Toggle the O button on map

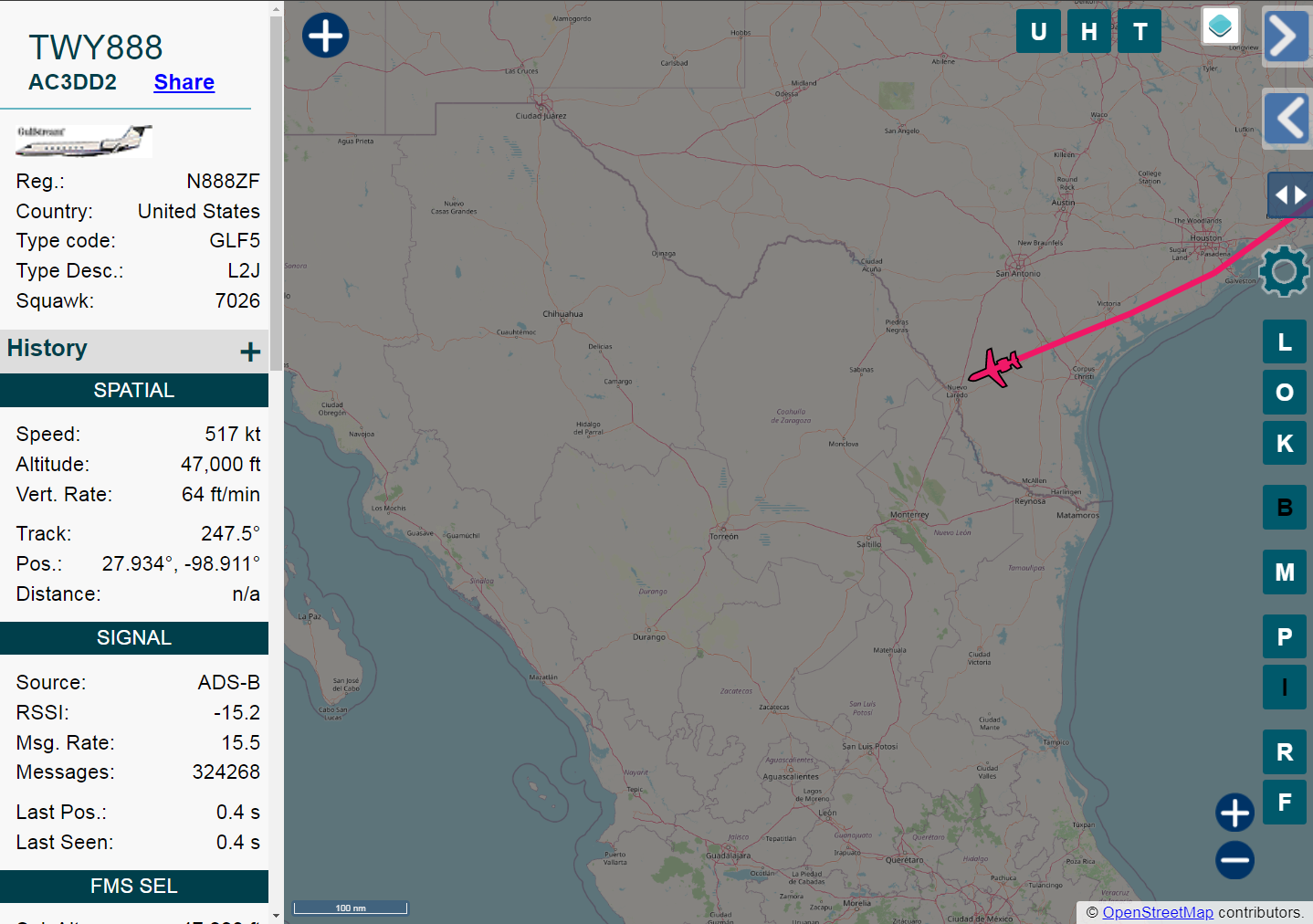pos(1285,393)
